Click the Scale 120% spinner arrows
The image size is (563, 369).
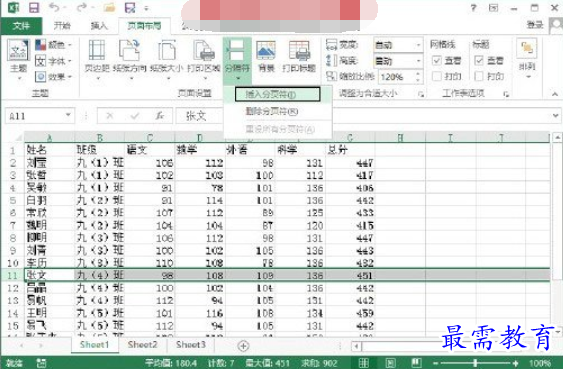click(418, 76)
